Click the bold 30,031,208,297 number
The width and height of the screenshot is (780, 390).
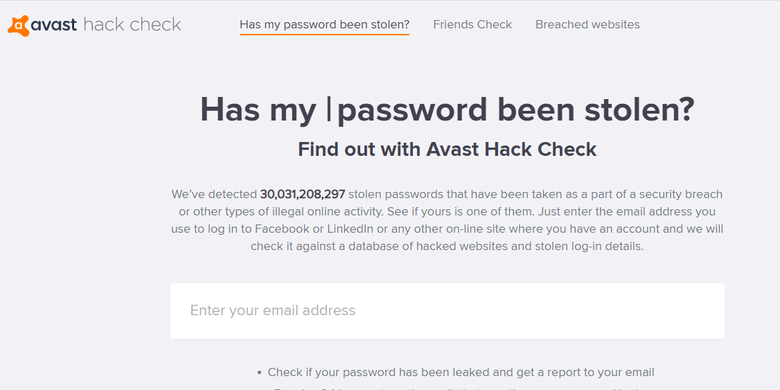pos(302,194)
